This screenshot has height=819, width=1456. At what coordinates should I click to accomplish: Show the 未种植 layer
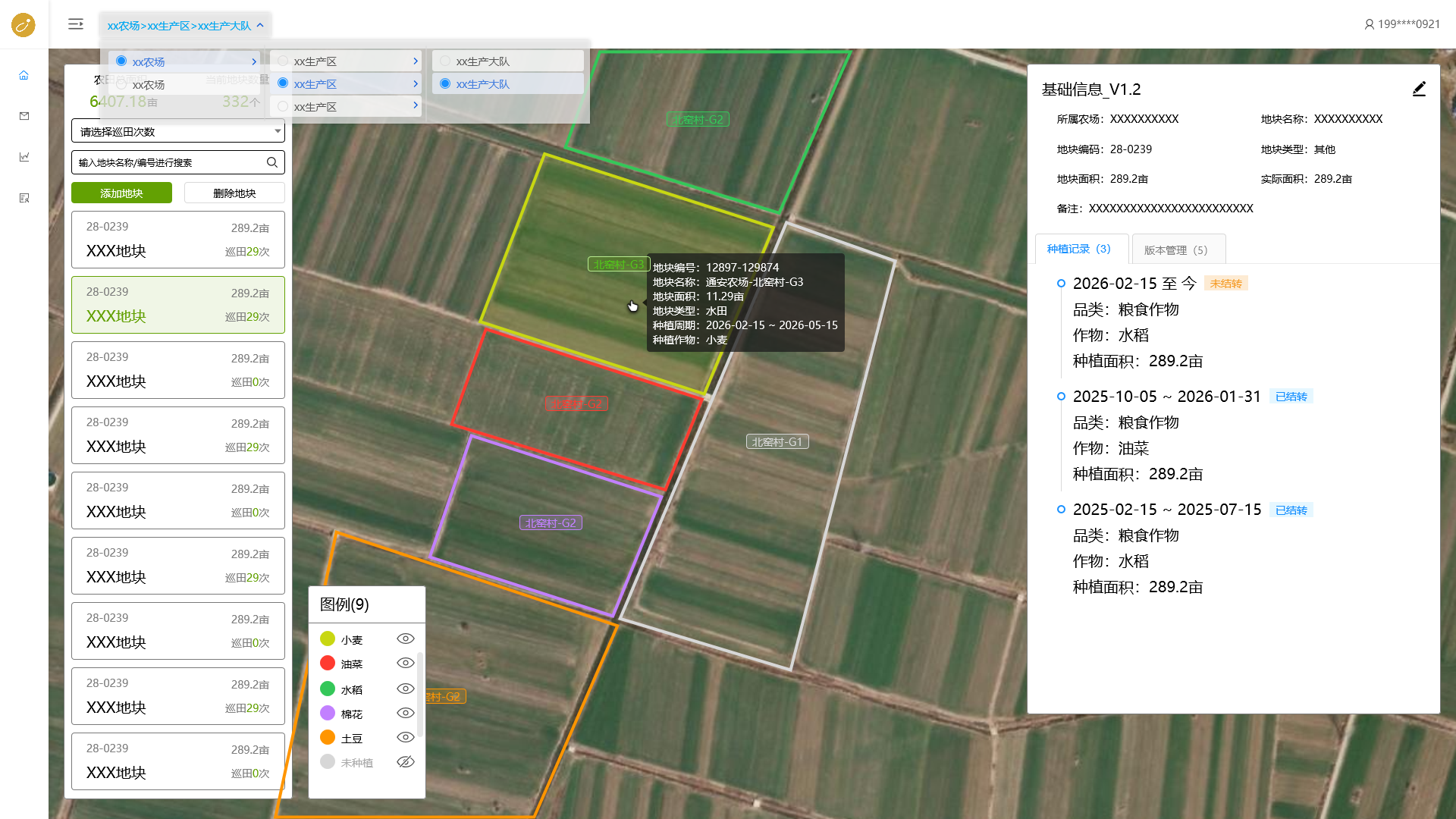tap(406, 761)
